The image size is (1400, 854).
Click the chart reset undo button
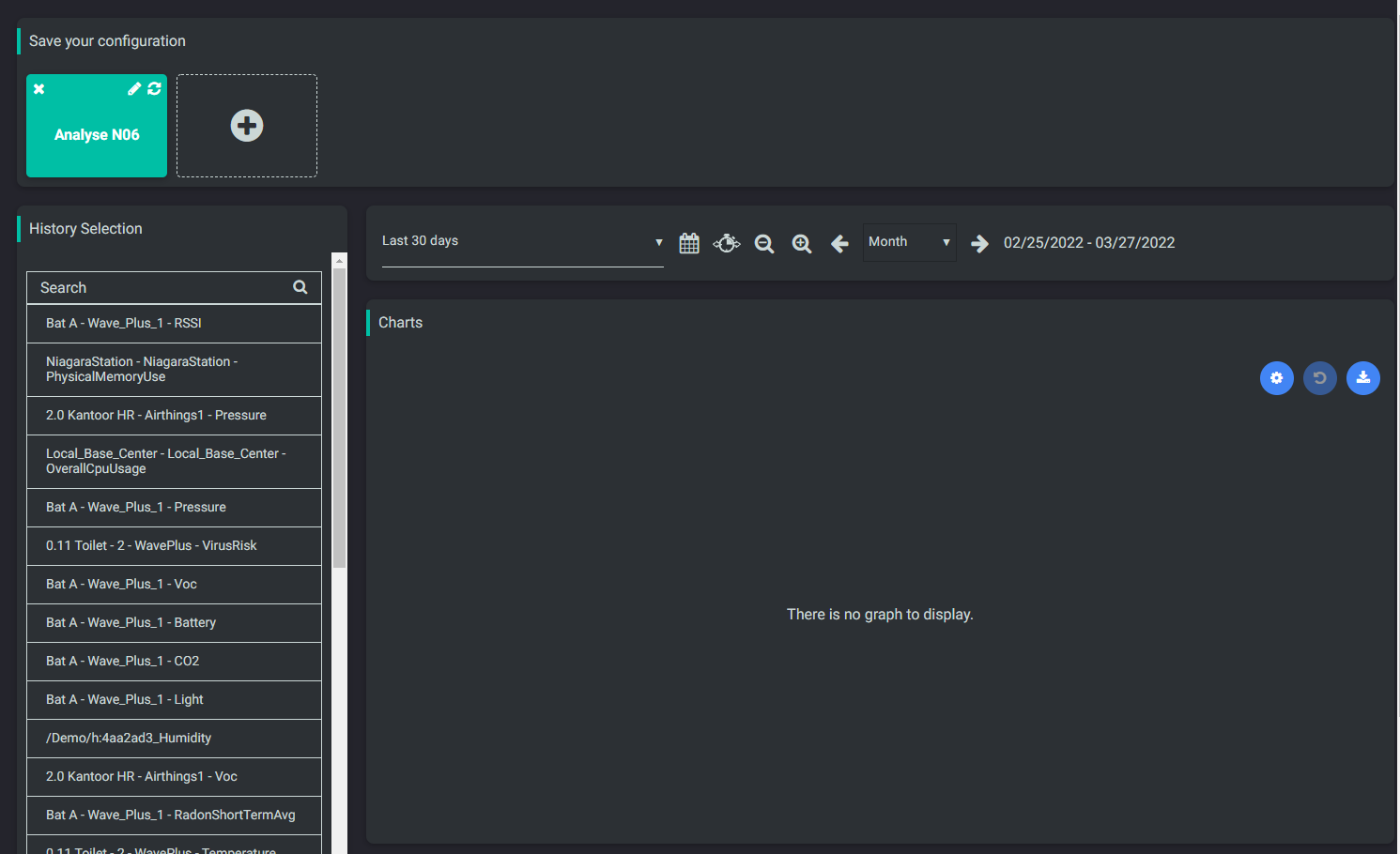pos(1319,378)
